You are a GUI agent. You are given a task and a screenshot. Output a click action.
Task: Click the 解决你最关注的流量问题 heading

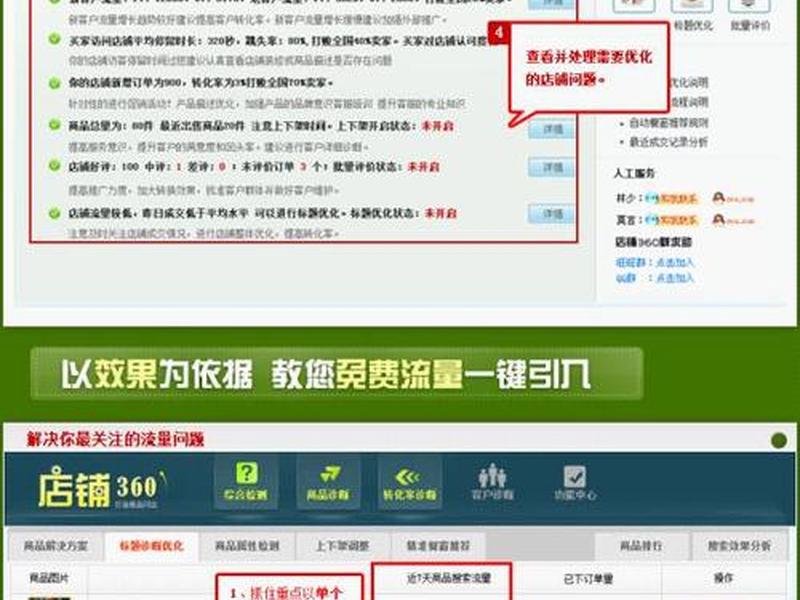tap(115, 439)
